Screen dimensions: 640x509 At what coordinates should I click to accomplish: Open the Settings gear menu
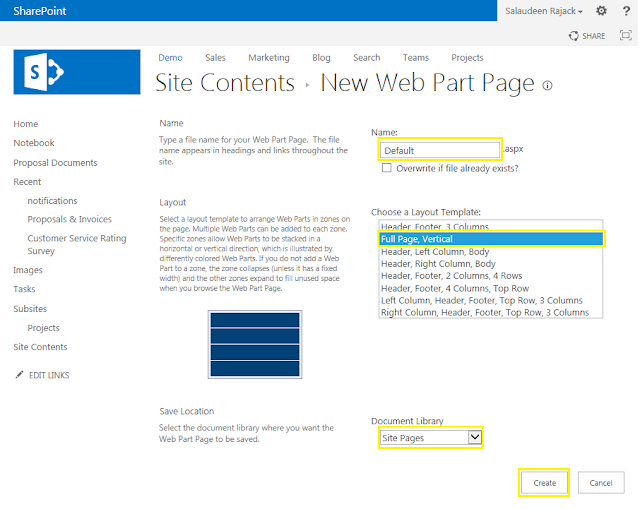(x=601, y=11)
